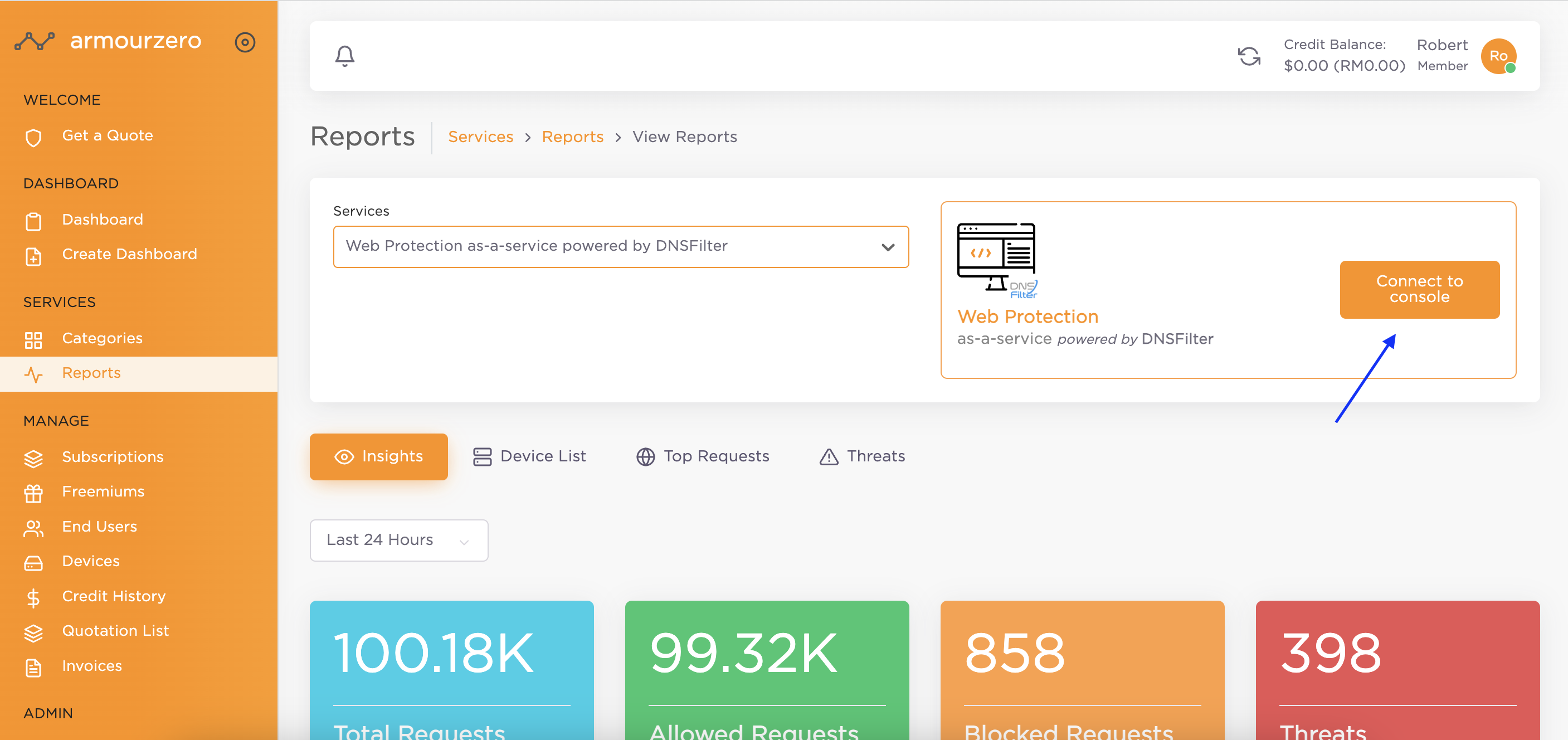This screenshot has width=1568, height=740.
Task: Open Credit History in sidebar
Action: pos(139,596)
